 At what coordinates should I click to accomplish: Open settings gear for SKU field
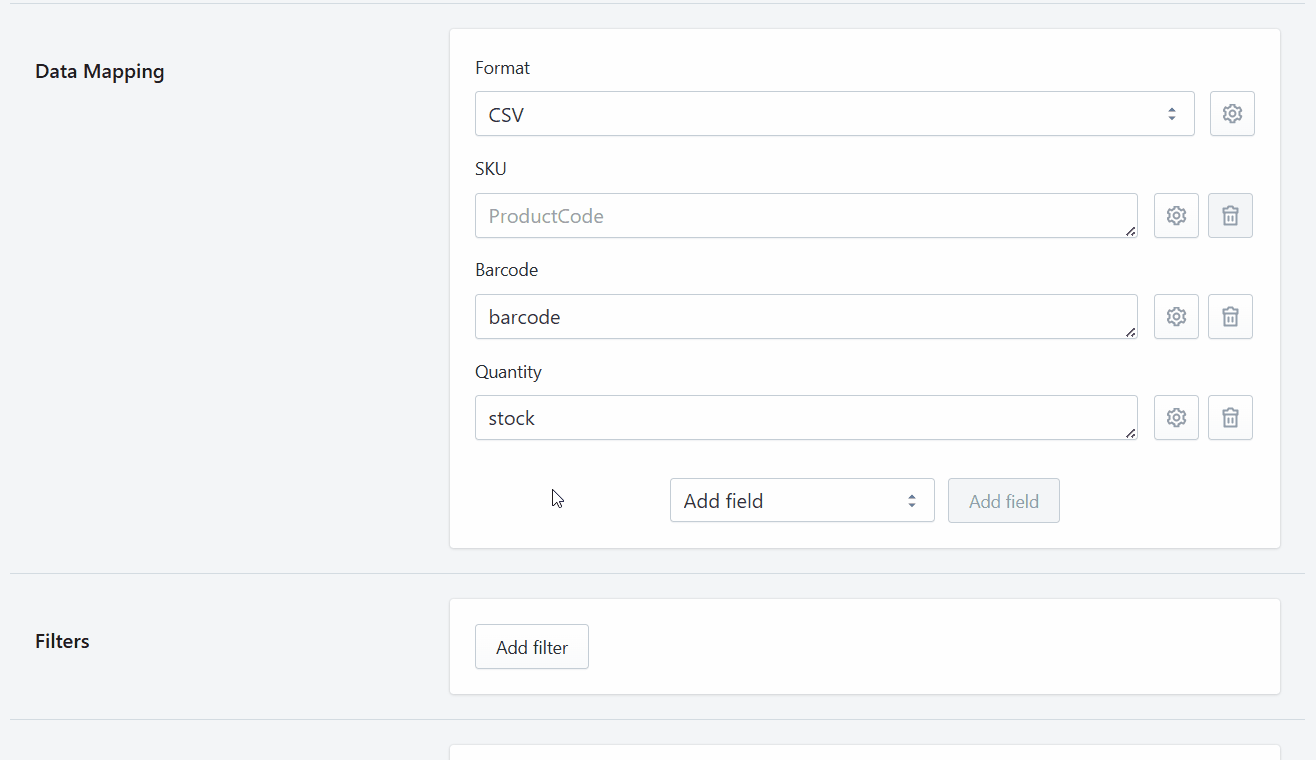1176,216
